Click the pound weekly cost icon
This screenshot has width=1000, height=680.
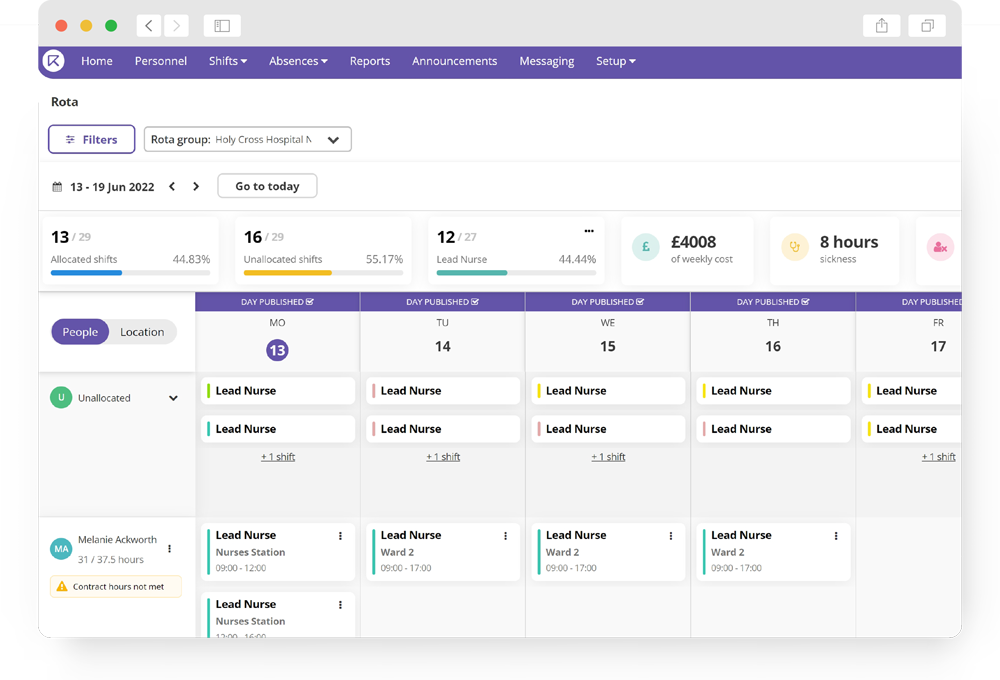[x=646, y=247]
